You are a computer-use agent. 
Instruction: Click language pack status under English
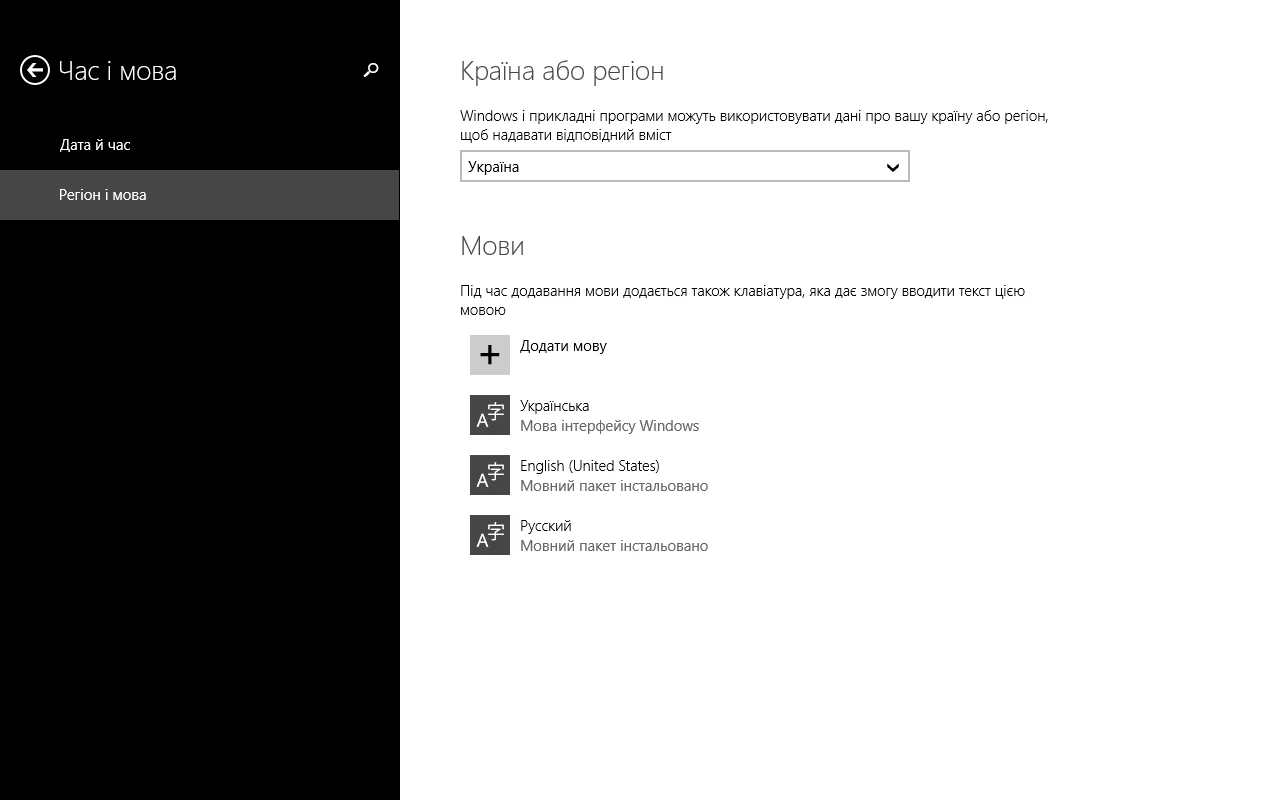pos(613,486)
